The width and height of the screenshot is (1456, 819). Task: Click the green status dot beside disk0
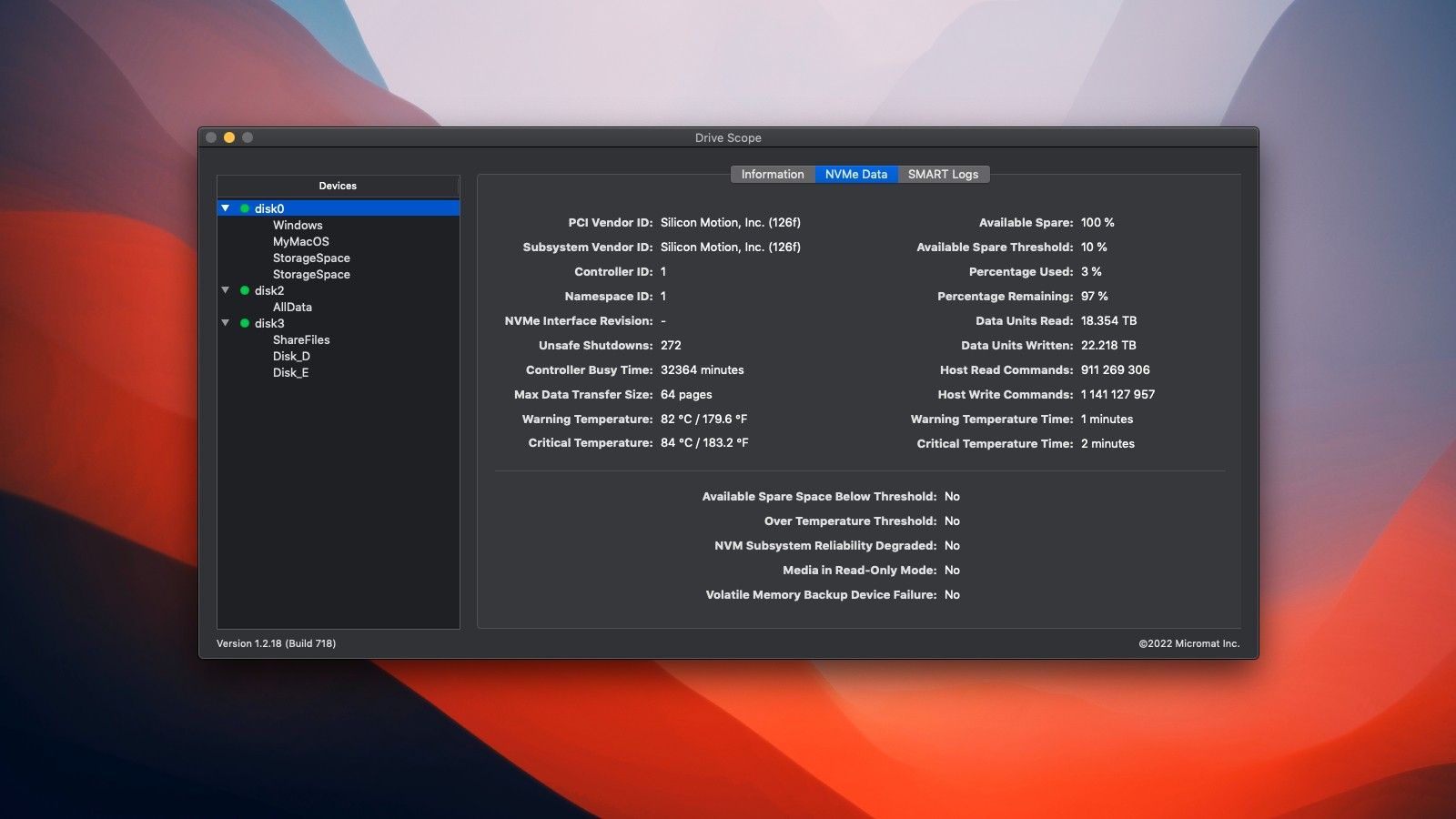click(x=244, y=207)
